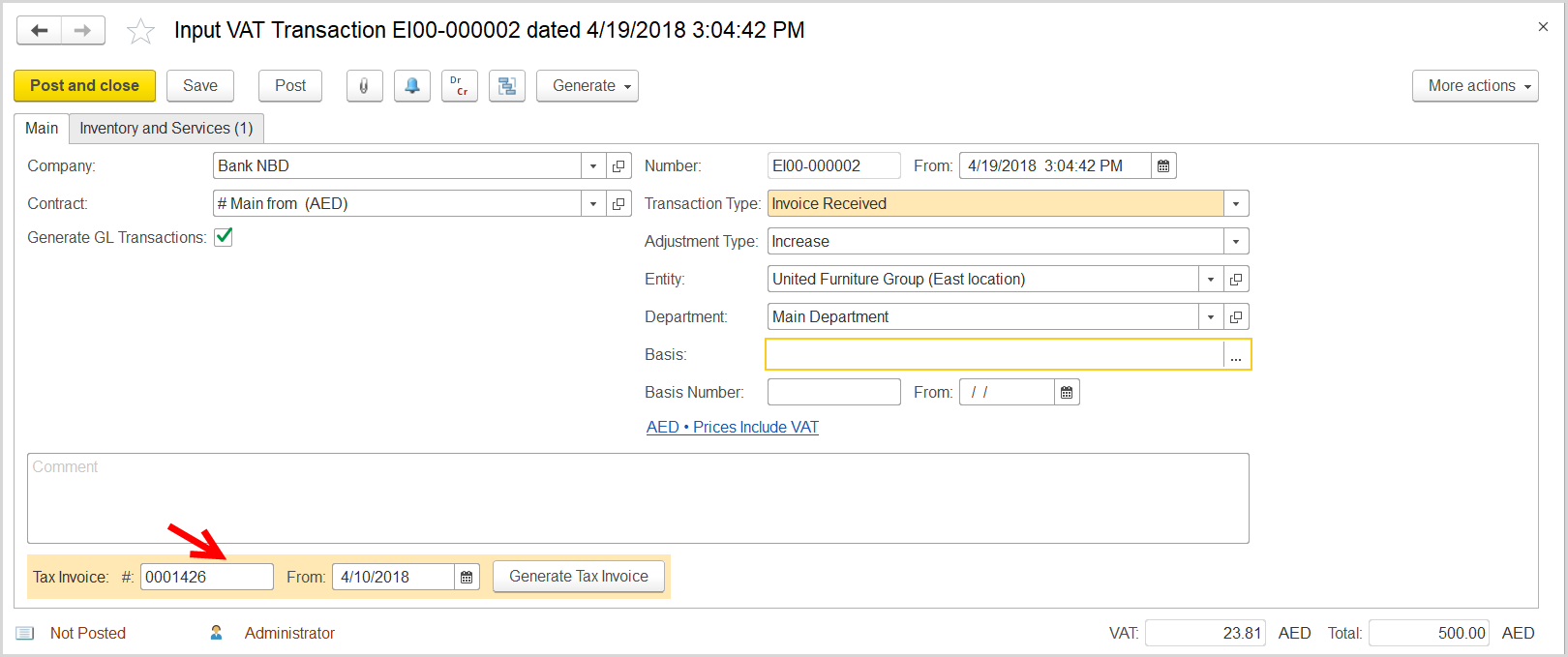Click the Entity field United Furniture Group
This screenshot has height=657, width=1568.
pos(982,279)
